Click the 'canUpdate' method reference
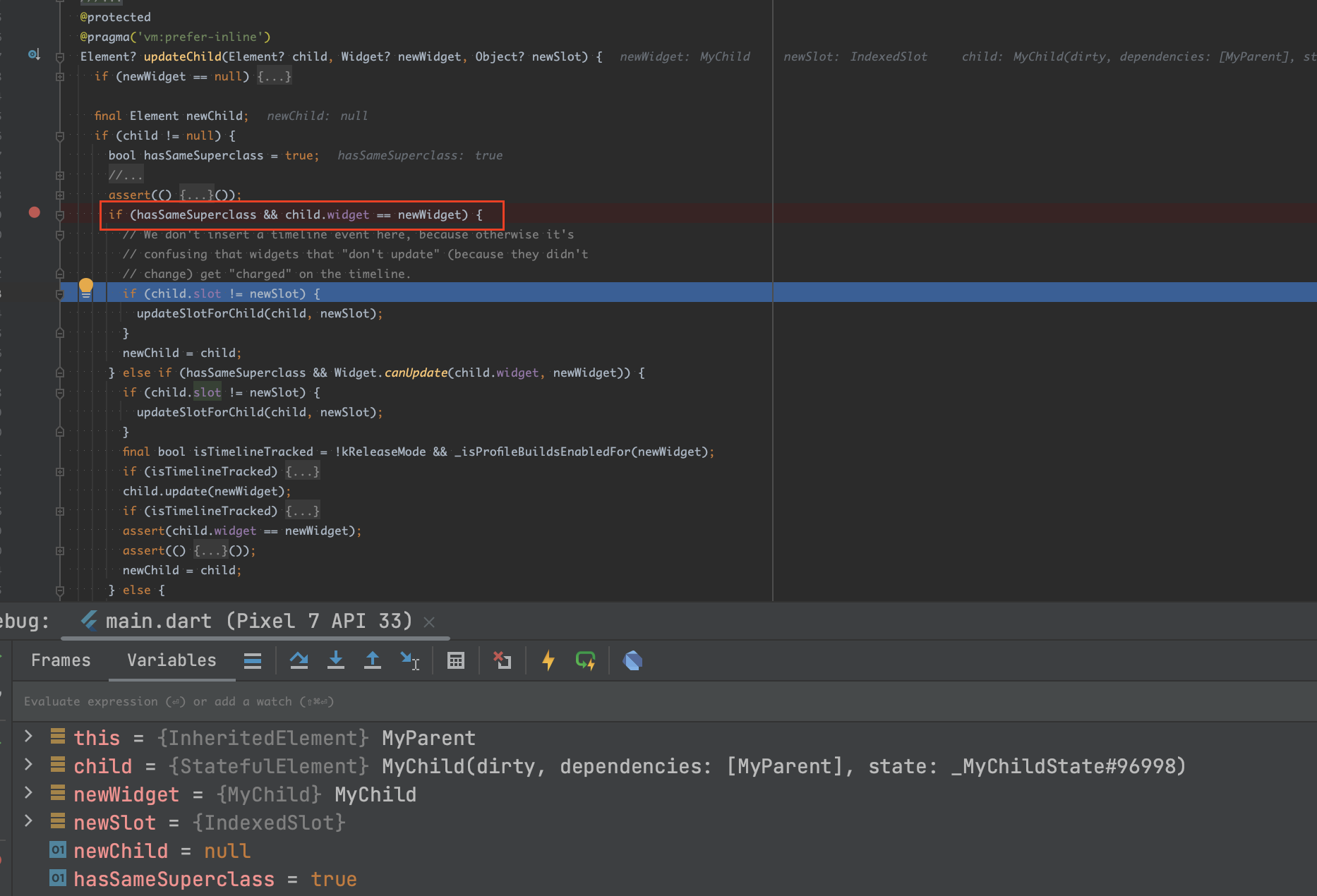The height and width of the screenshot is (896, 1317). (x=416, y=373)
